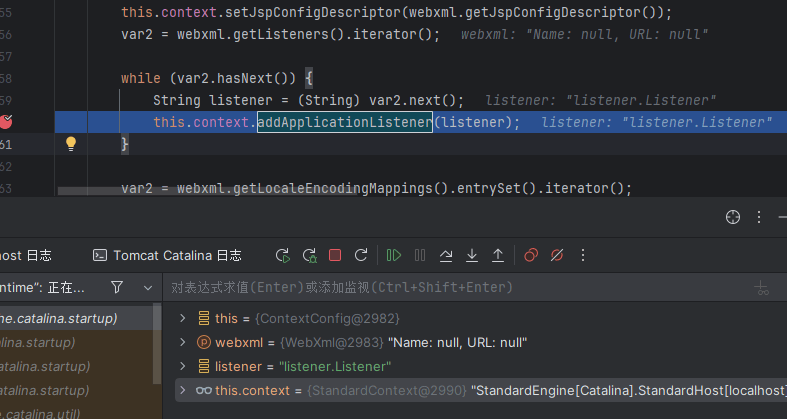Open View Breakpoints dialog
This screenshot has height=419, width=787.
point(532,256)
